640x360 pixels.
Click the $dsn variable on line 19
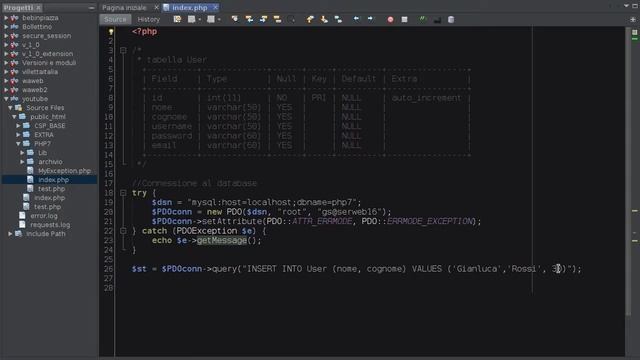pos(162,202)
